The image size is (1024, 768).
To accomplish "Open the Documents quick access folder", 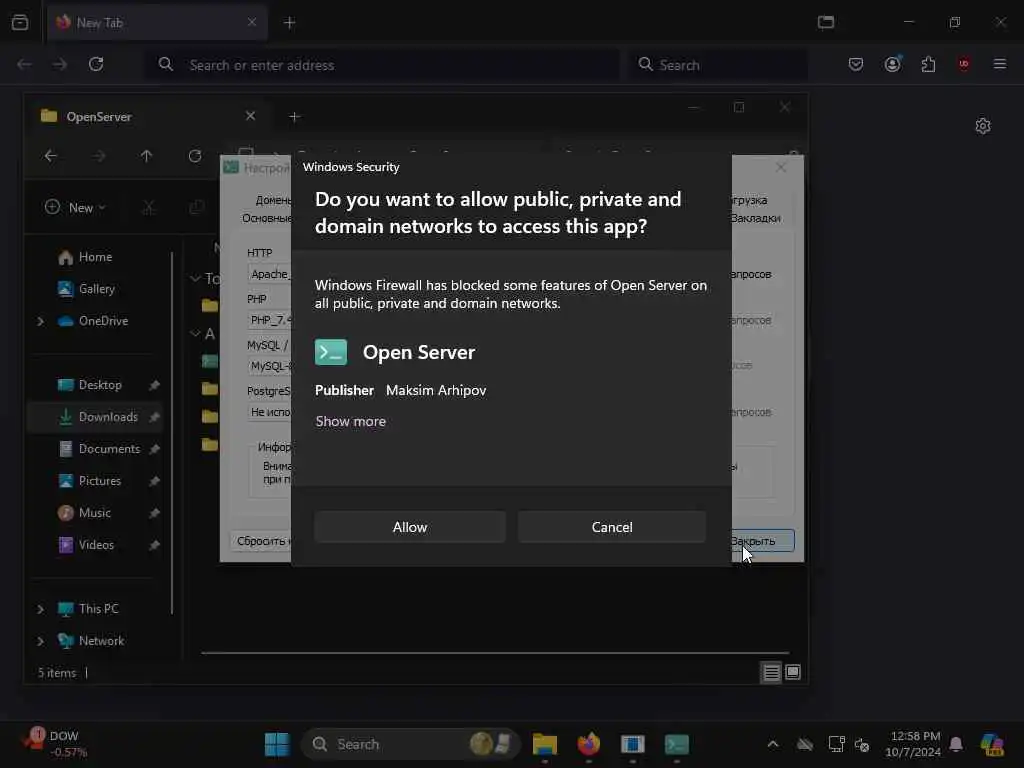I will pos(109,449).
